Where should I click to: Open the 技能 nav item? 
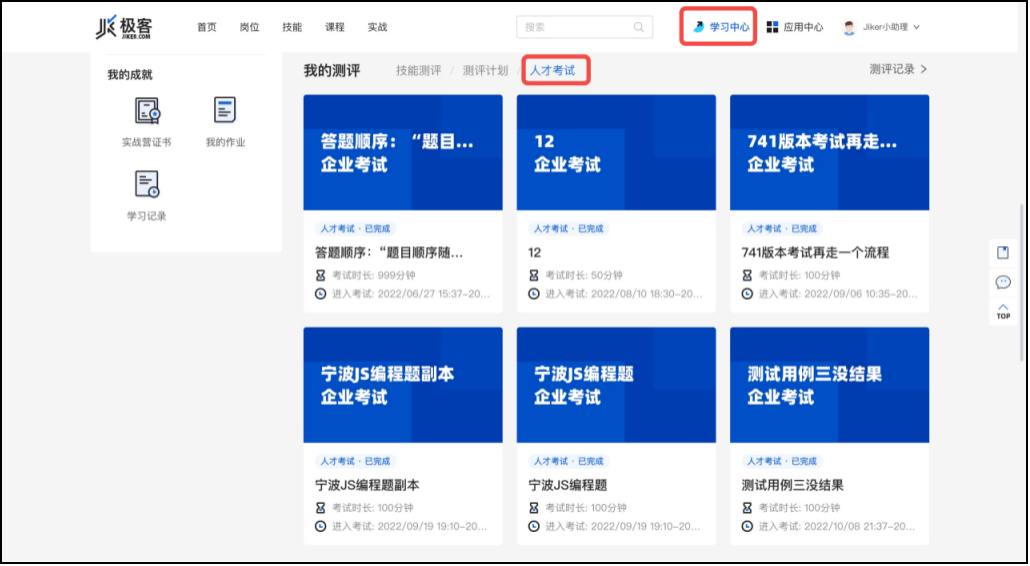[x=292, y=27]
